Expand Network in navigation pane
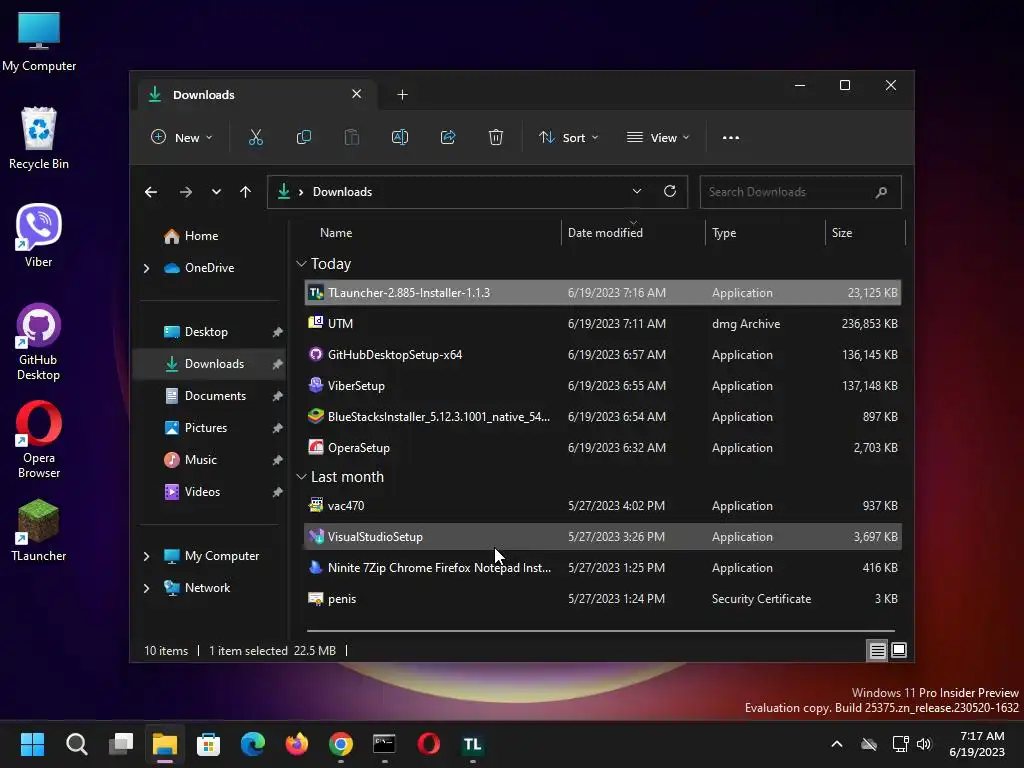This screenshot has width=1024, height=768. pyautogui.click(x=146, y=588)
